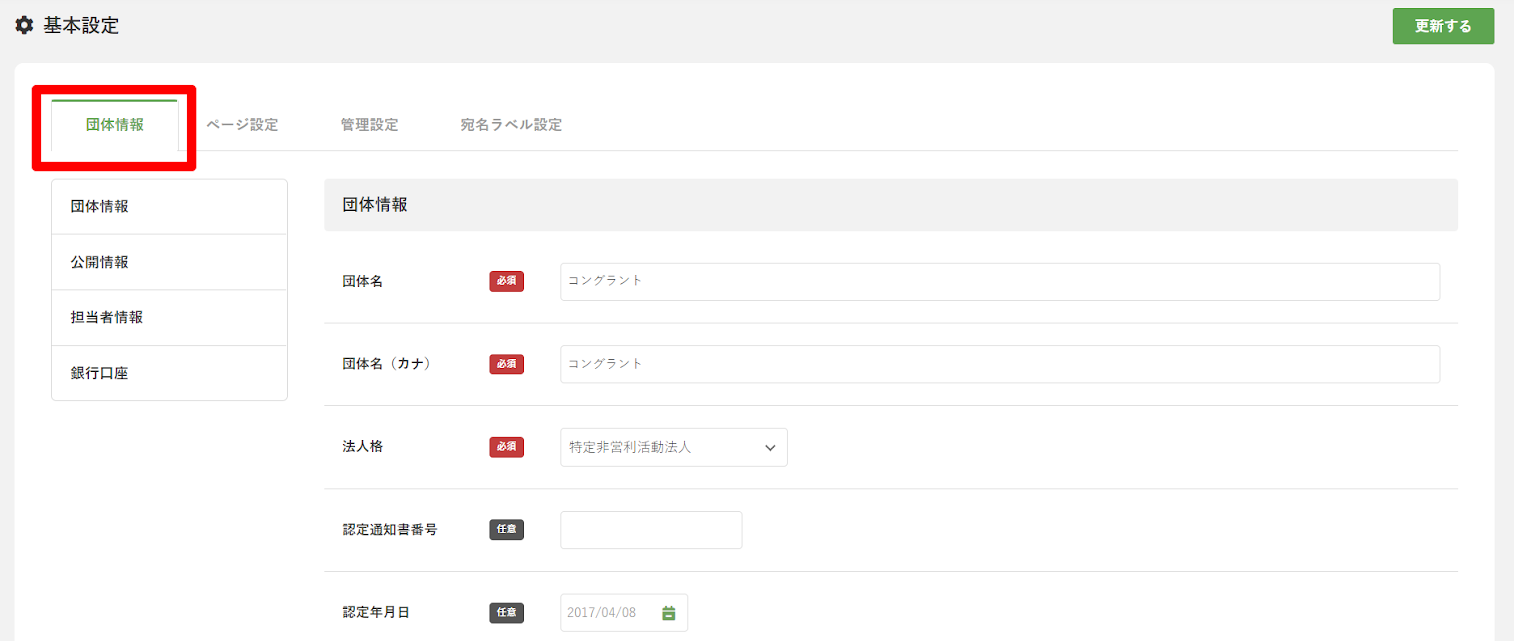The height and width of the screenshot is (641, 1514).
Task: Open the 管理設定 tab
Action: coord(369,125)
